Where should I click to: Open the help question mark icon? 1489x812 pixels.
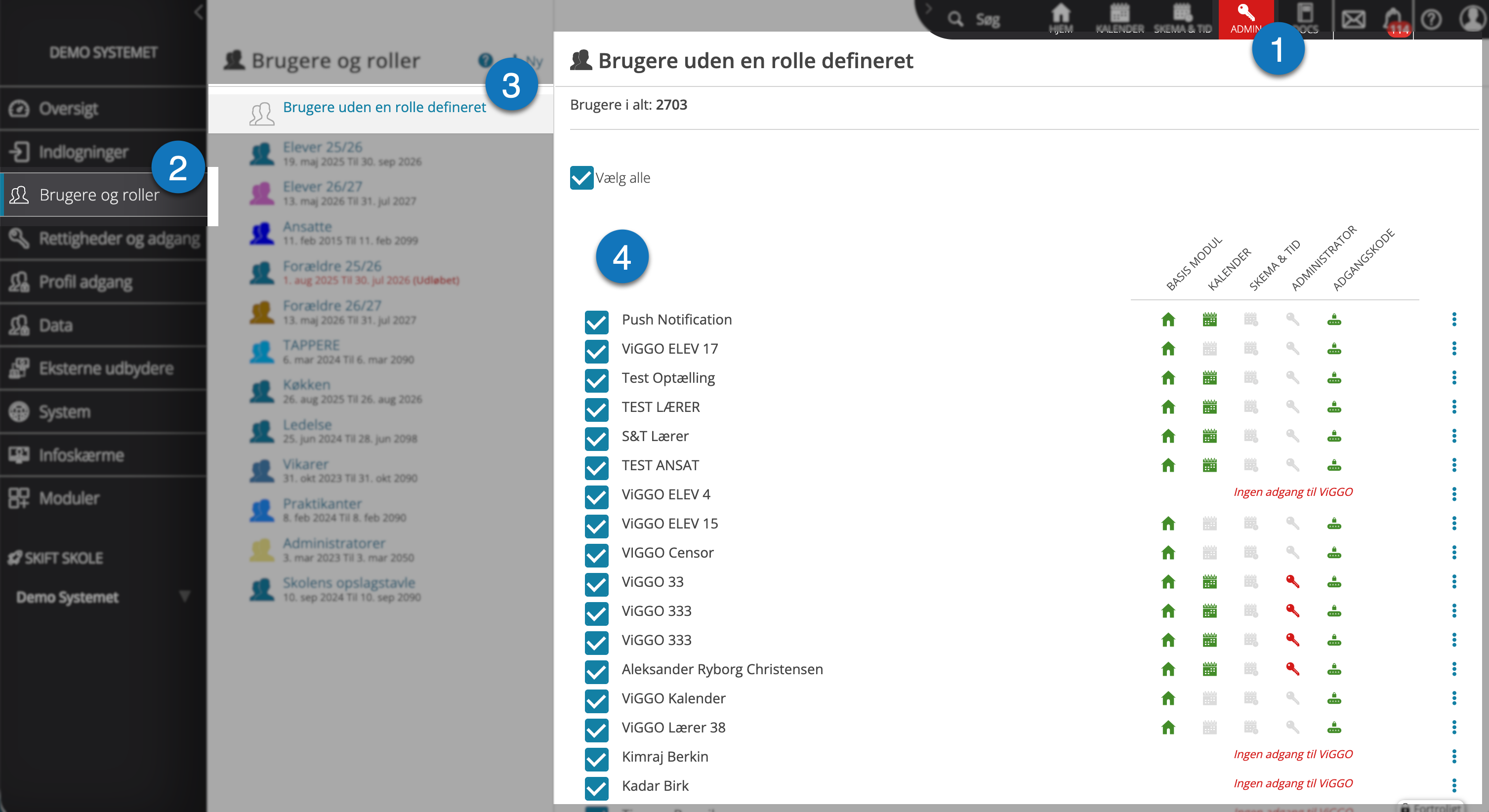pyautogui.click(x=1432, y=20)
